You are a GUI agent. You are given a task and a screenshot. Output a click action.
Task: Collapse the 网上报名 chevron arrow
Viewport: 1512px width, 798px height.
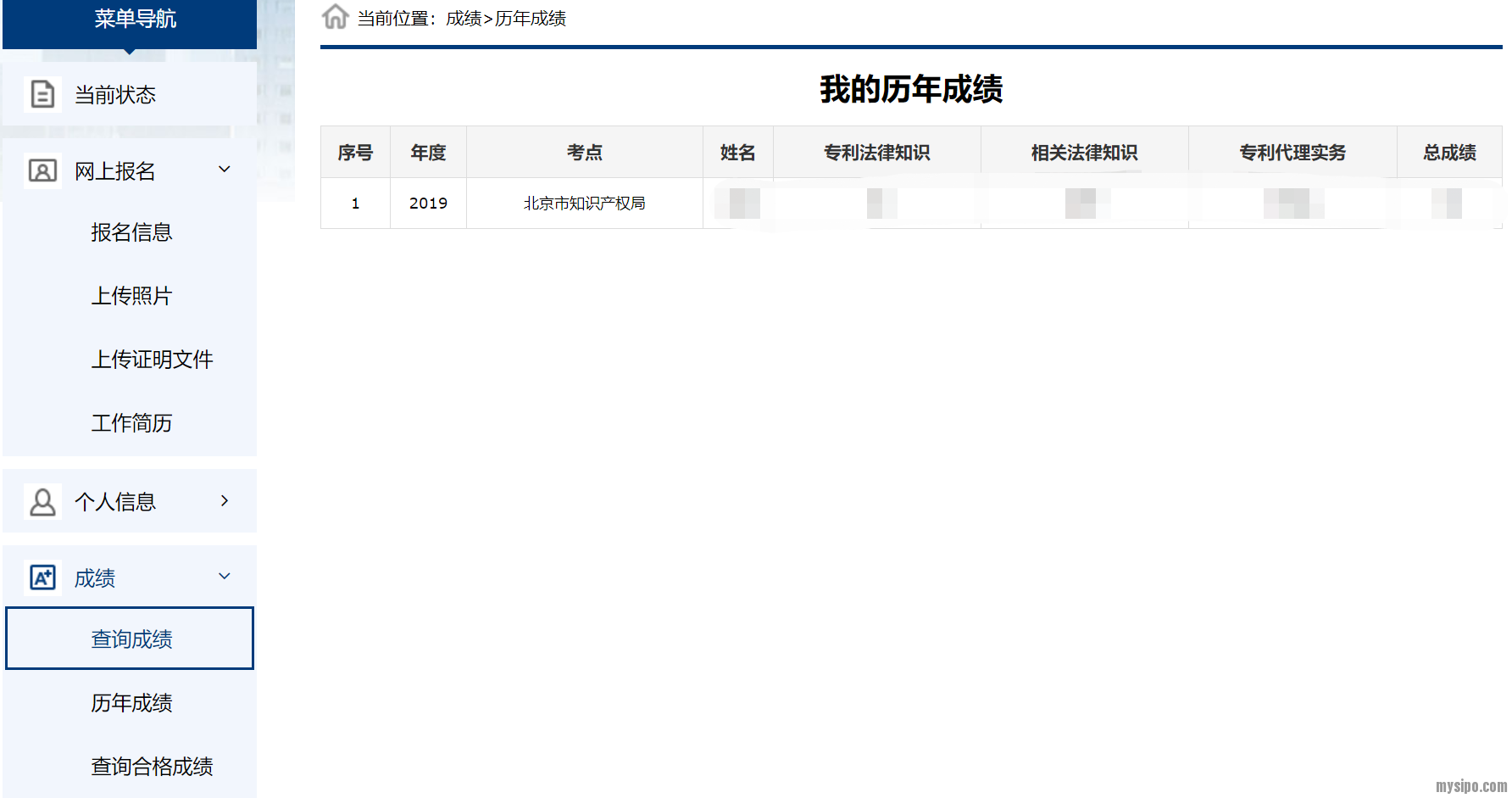[225, 170]
